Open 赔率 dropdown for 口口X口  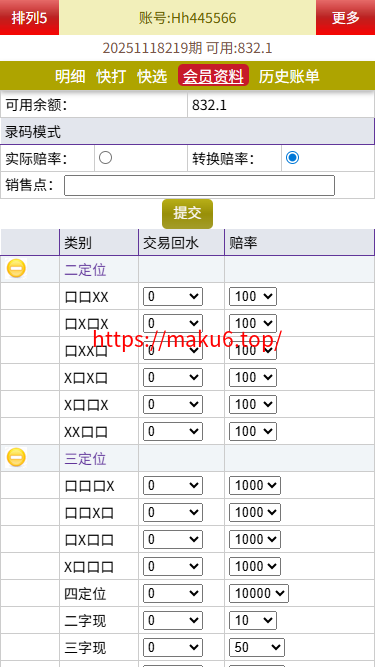(x=255, y=513)
